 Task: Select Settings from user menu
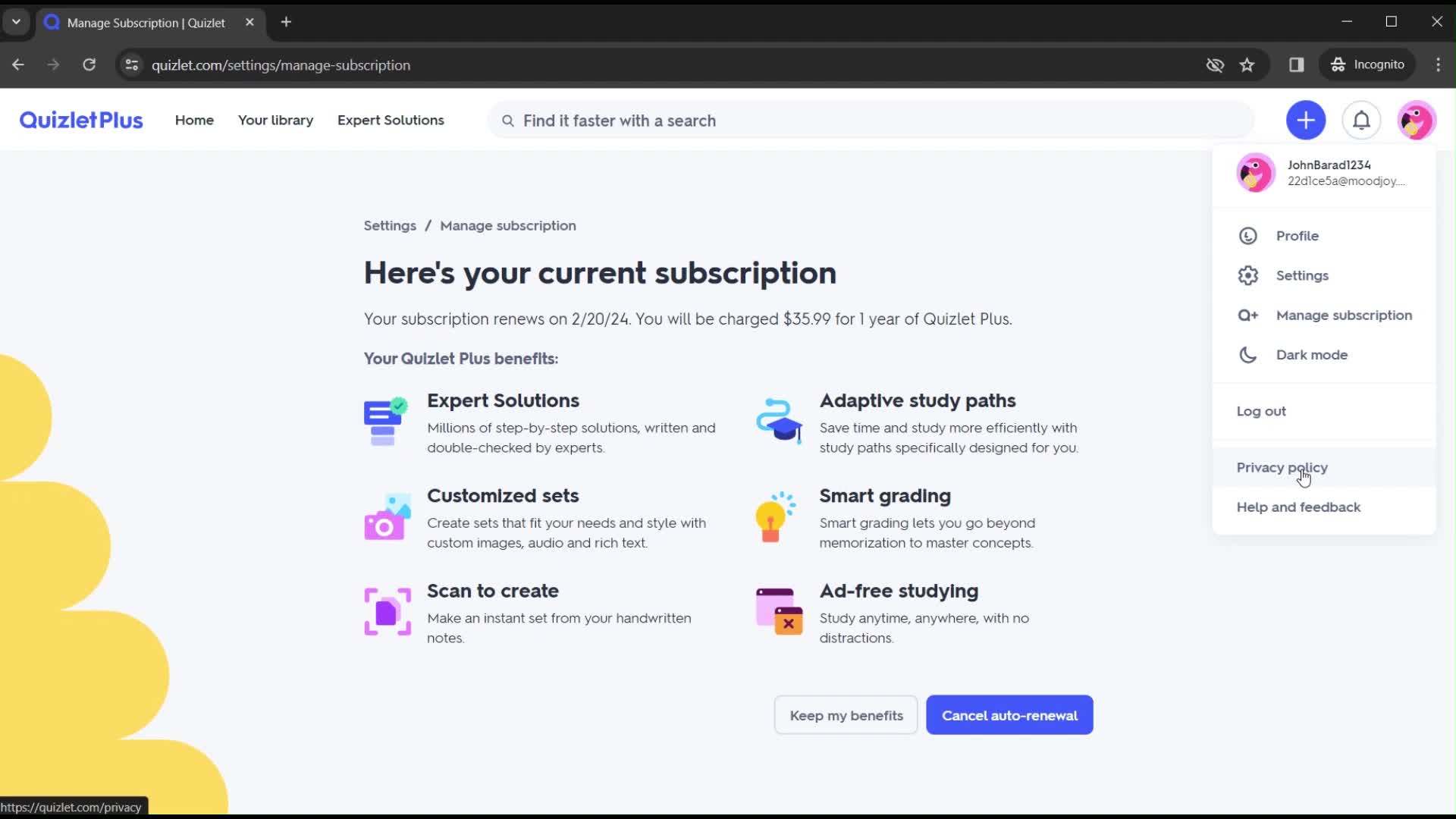coord(1302,274)
